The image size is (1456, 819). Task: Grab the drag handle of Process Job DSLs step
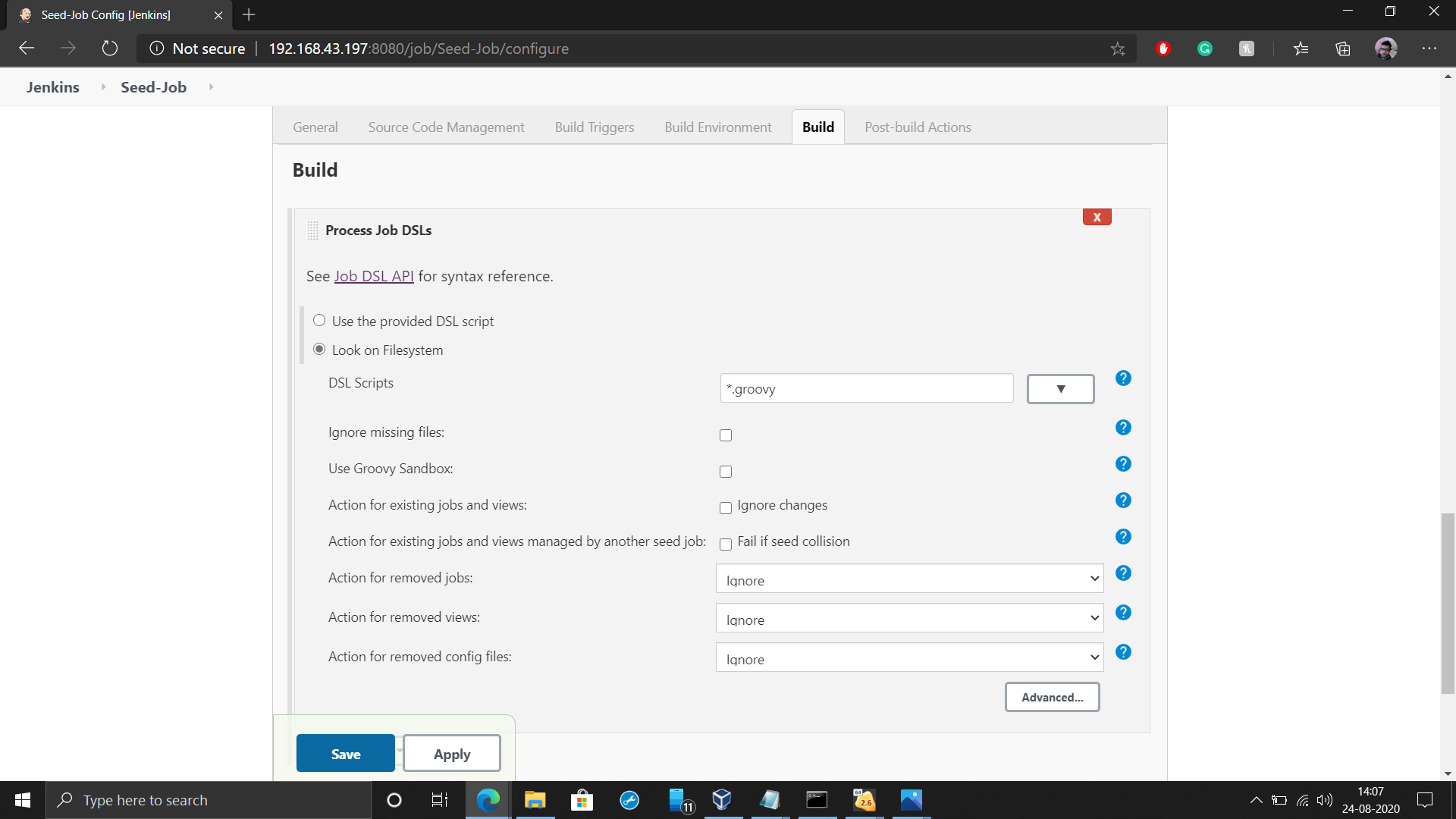click(312, 230)
